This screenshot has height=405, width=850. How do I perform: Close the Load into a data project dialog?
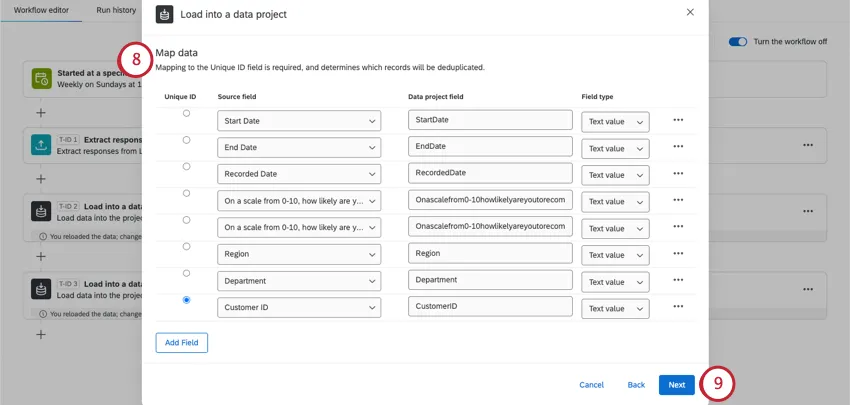click(x=689, y=12)
